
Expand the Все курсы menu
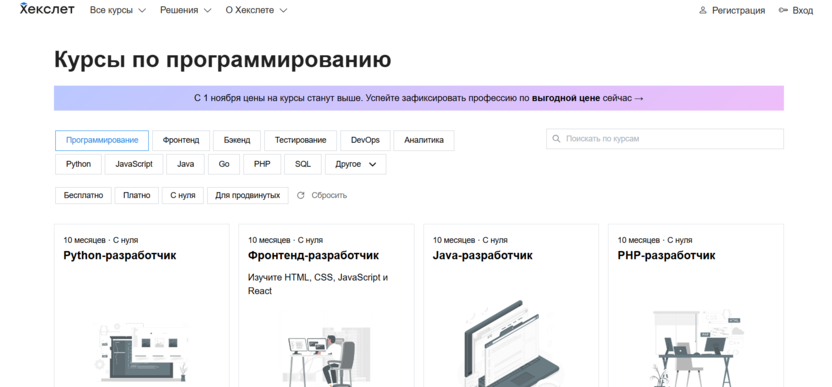click(x=118, y=10)
